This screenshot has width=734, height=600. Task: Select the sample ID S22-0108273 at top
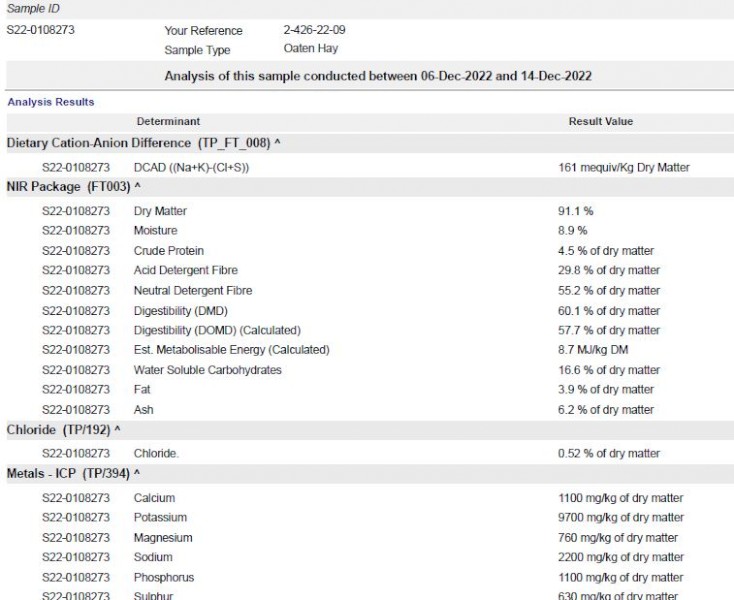pyautogui.click(x=40, y=30)
